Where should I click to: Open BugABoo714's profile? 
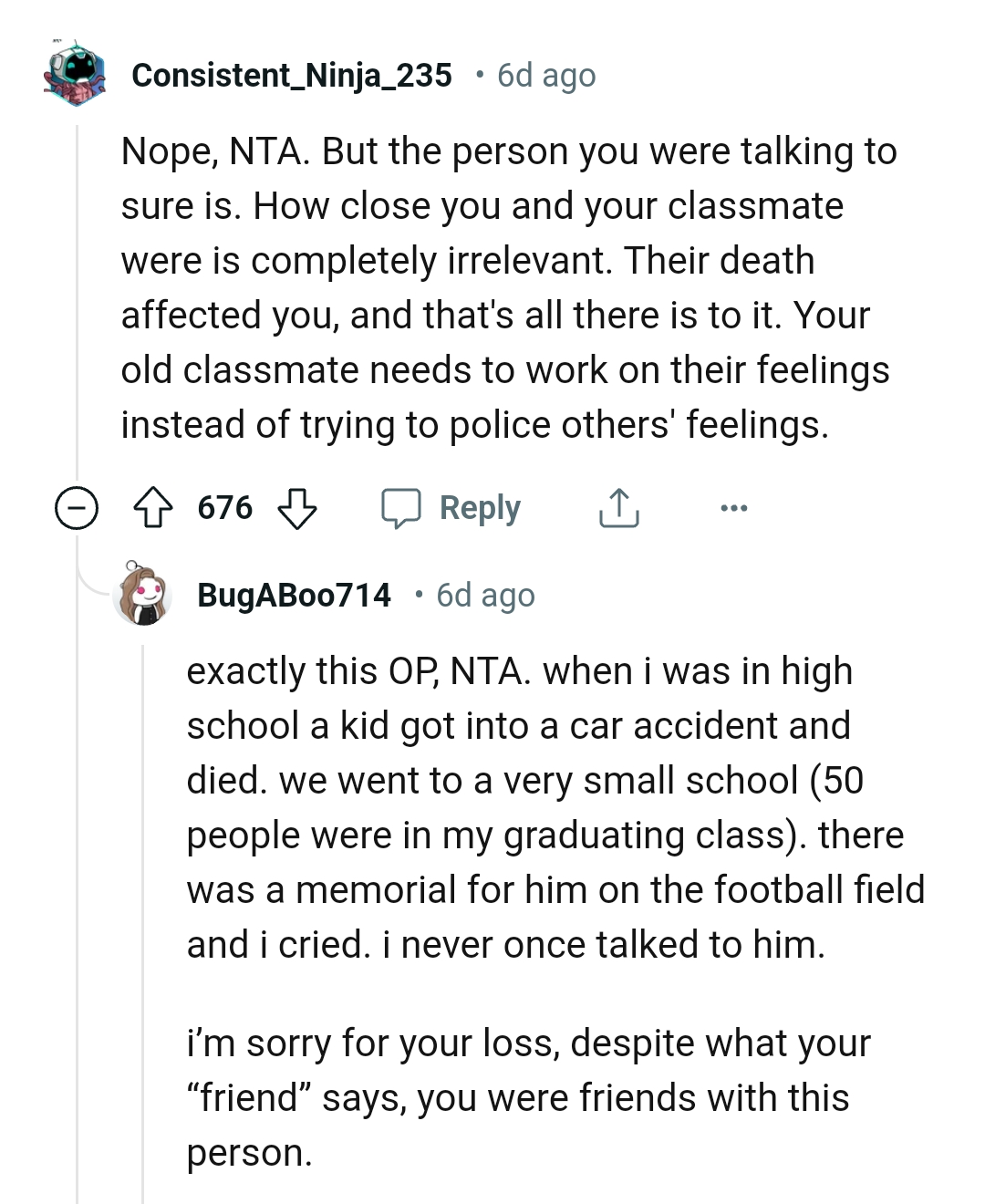point(294,595)
